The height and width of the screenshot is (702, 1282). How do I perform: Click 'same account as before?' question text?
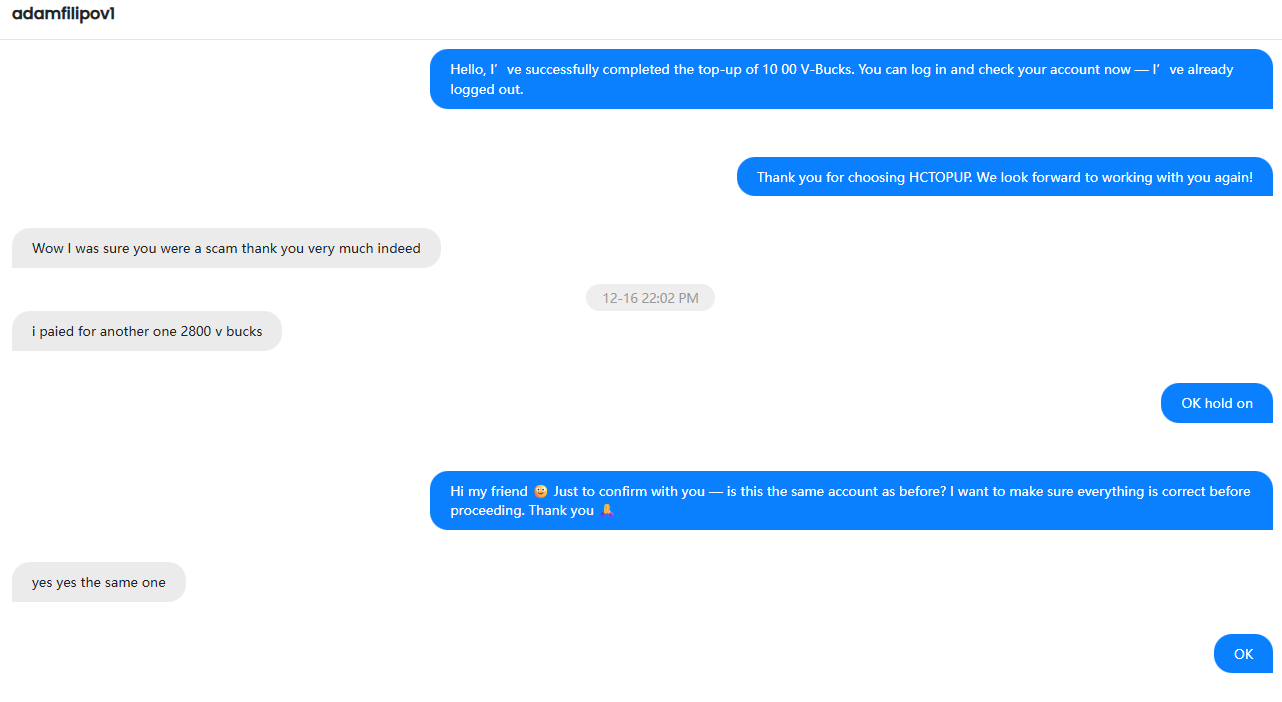(866, 491)
